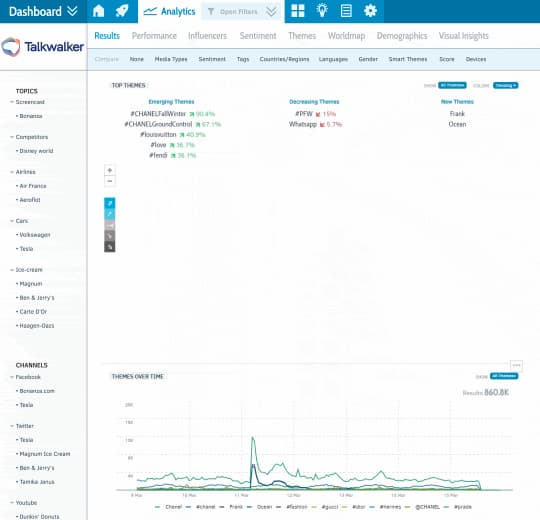Click the rocket launch icon

[122, 11]
